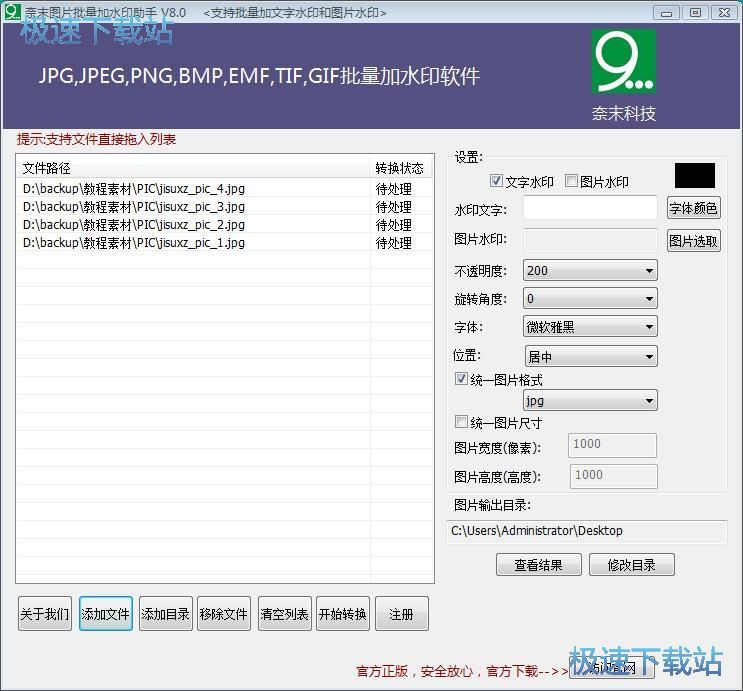
Task: Uncheck the 统一图片格式 option
Action: [461, 379]
